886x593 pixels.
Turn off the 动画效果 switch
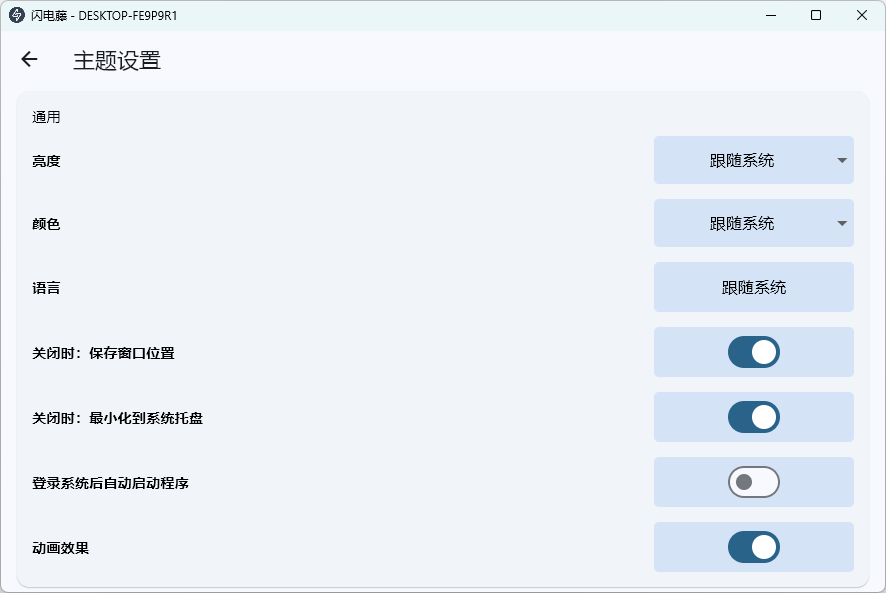click(753, 547)
